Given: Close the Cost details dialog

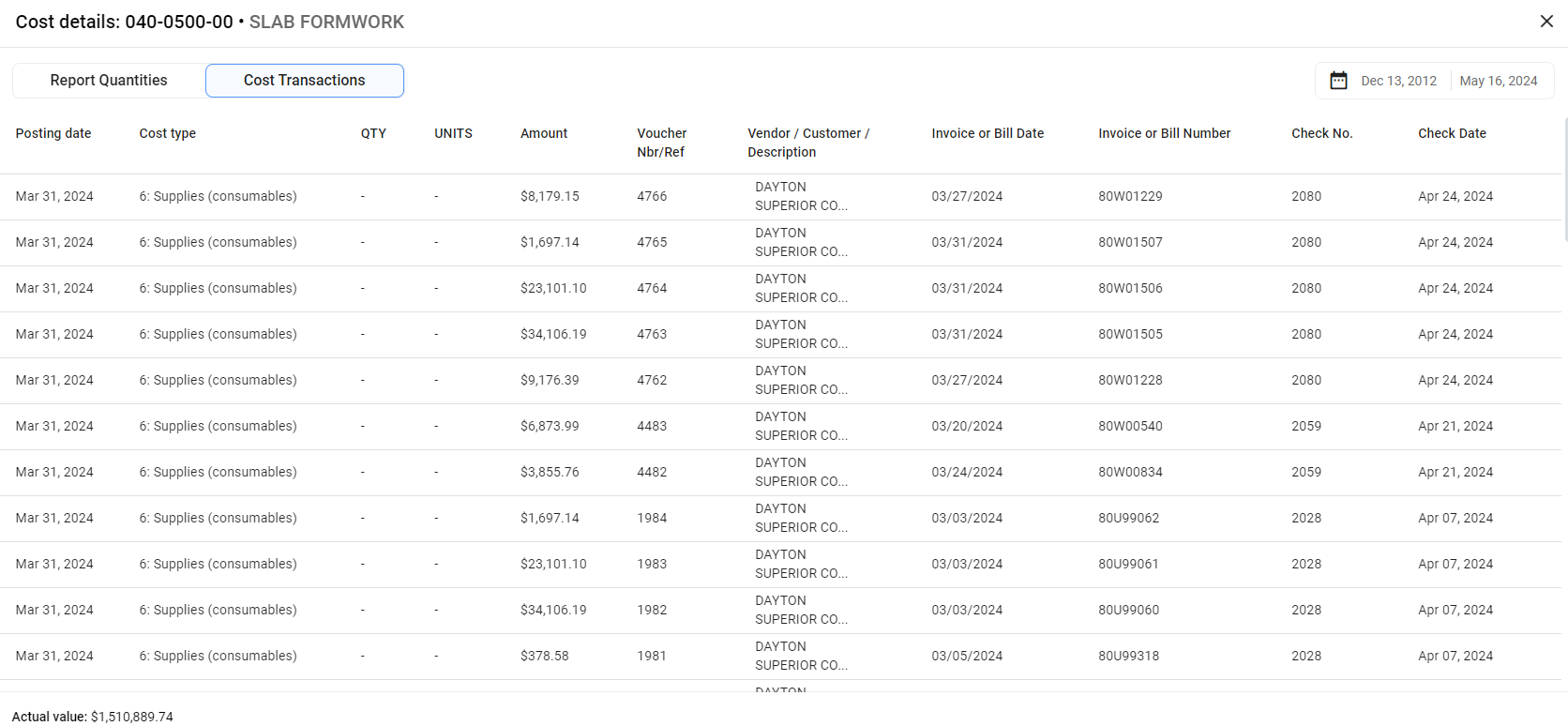Looking at the screenshot, I should (1546, 22).
